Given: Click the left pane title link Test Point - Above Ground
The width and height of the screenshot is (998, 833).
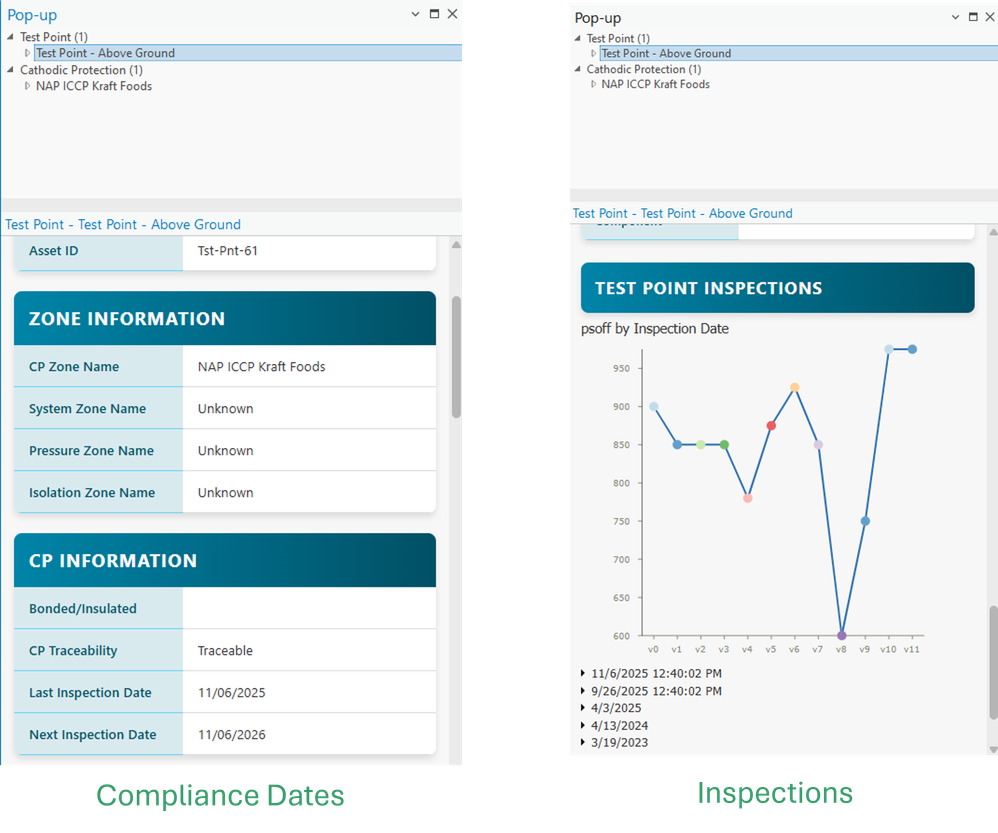Looking at the screenshot, I should (123, 225).
